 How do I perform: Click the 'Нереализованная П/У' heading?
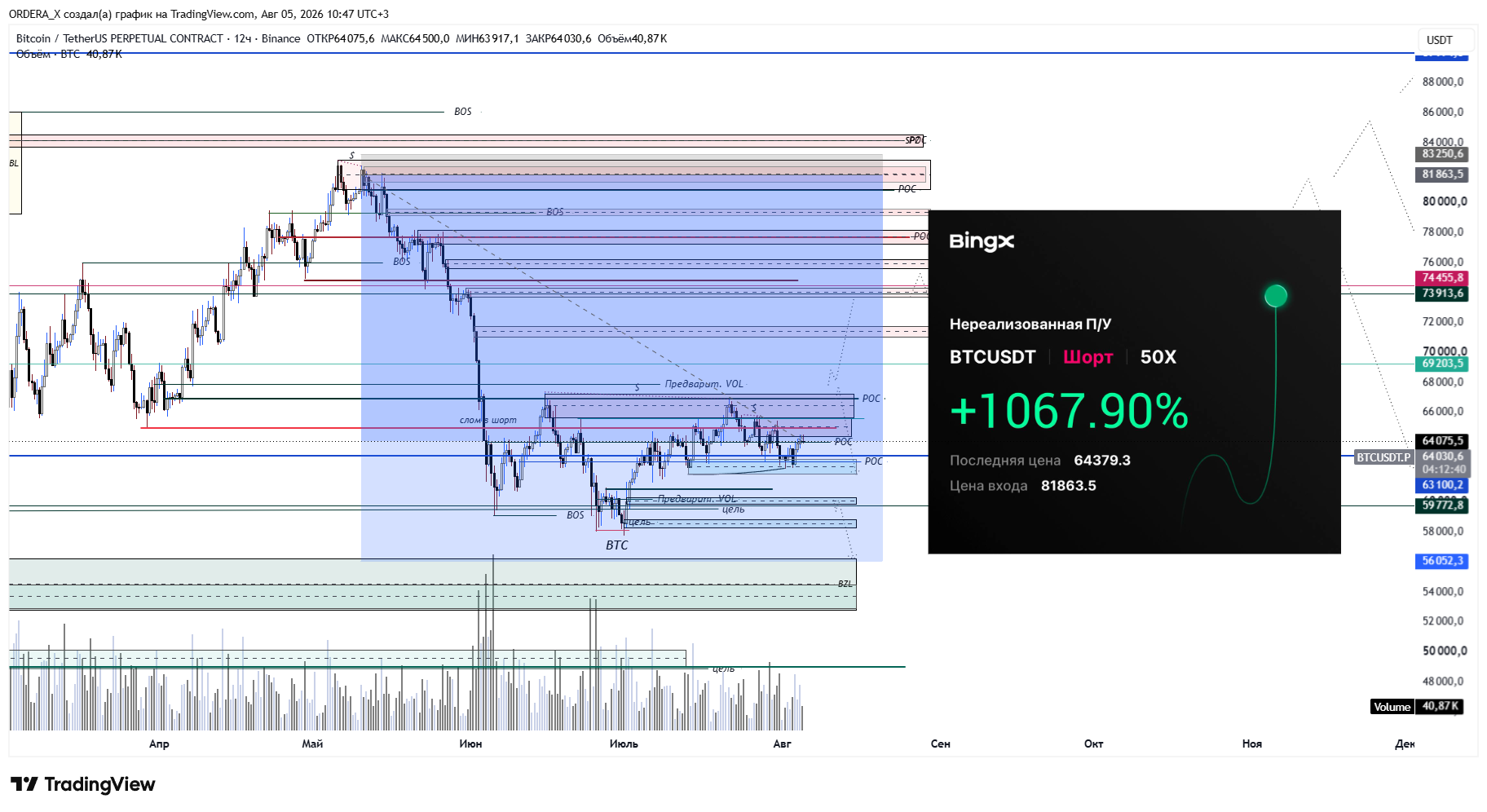pyautogui.click(x=1030, y=324)
